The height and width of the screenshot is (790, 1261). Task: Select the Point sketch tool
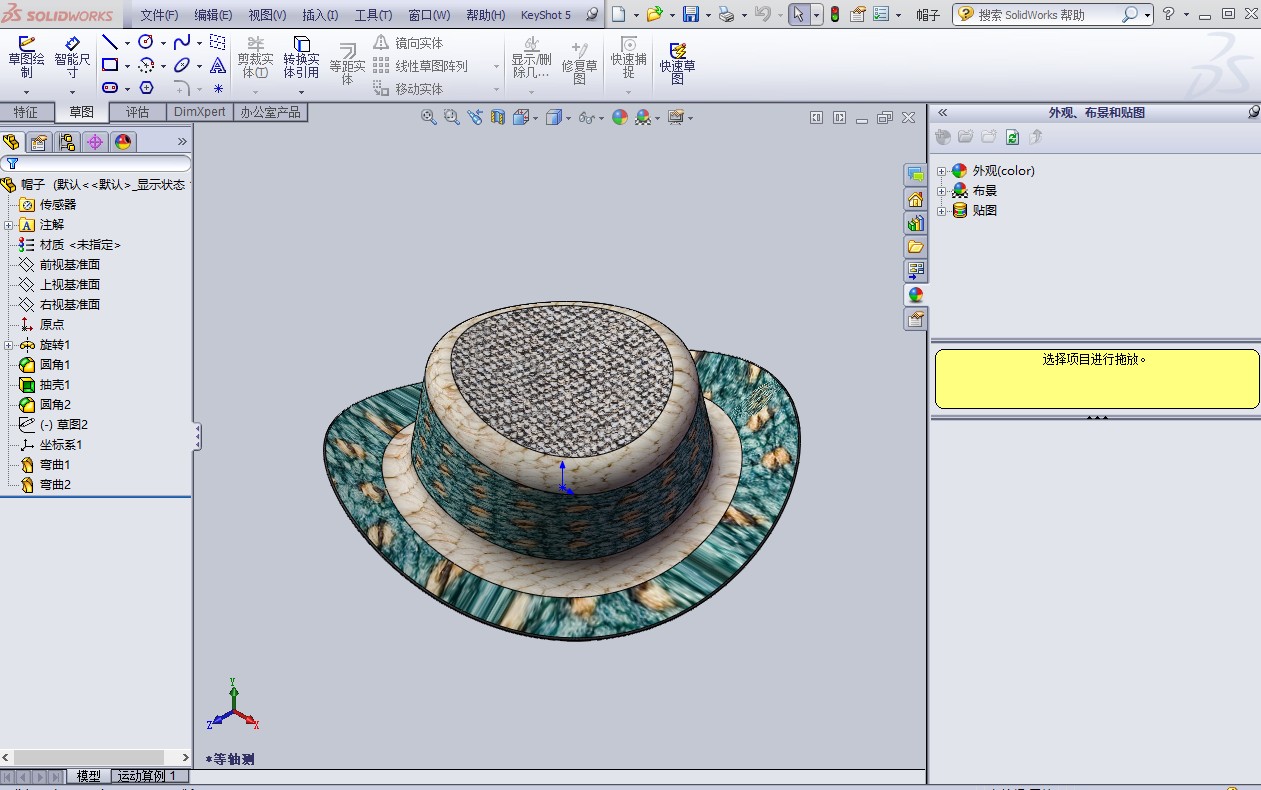click(x=218, y=88)
